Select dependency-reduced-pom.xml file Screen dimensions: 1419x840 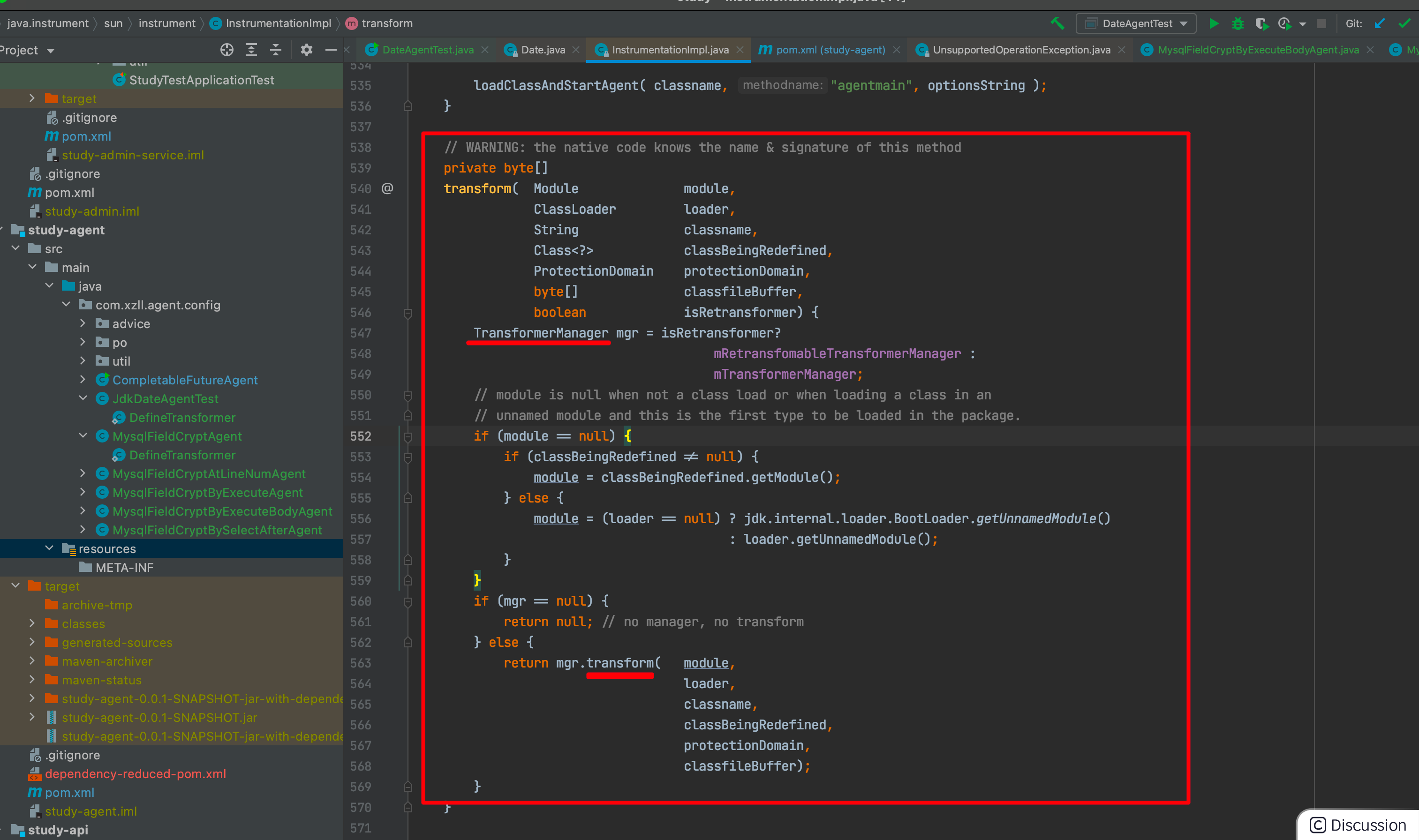(135, 774)
